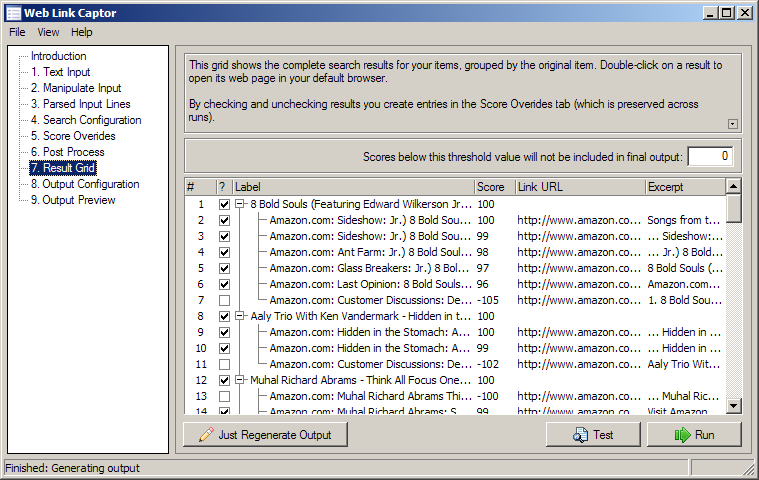Uncheck the checkbox in row 1
The width and height of the screenshot is (759, 480).
(x=224, y=204)
